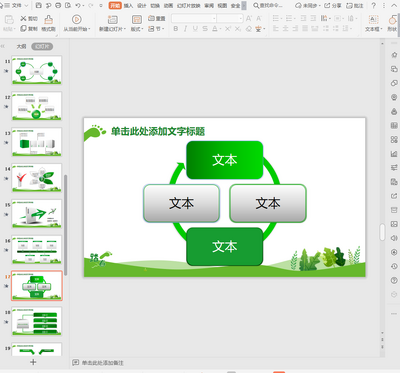Open the Animation (动画) ribbon tab

coord(168,6)
